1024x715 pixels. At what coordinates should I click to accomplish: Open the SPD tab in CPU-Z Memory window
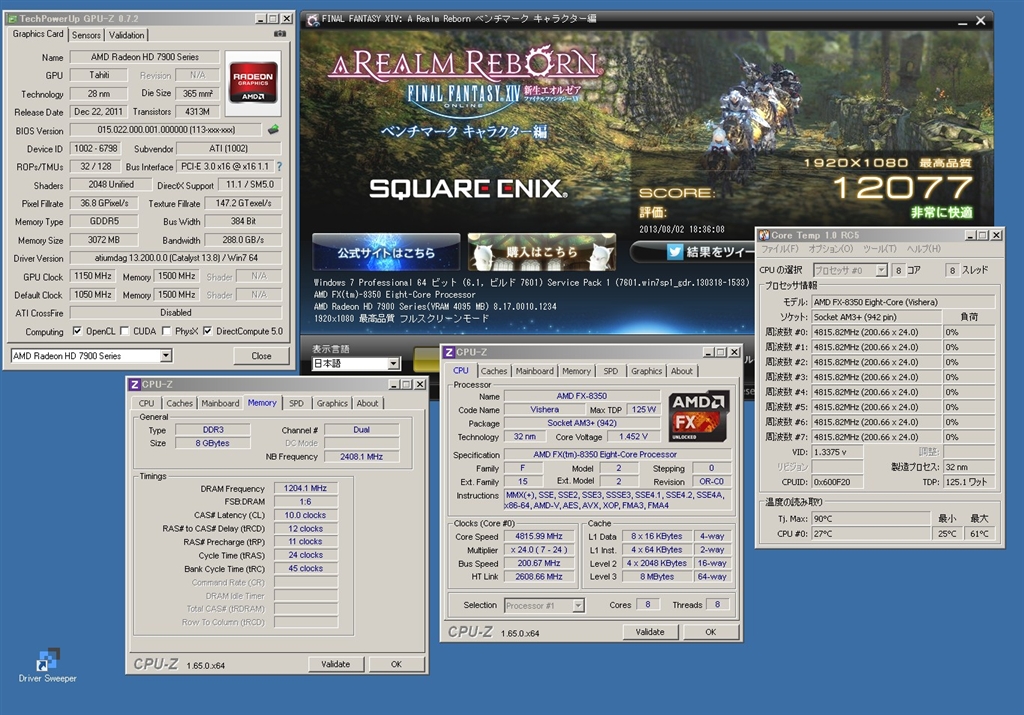click(296, 404)
